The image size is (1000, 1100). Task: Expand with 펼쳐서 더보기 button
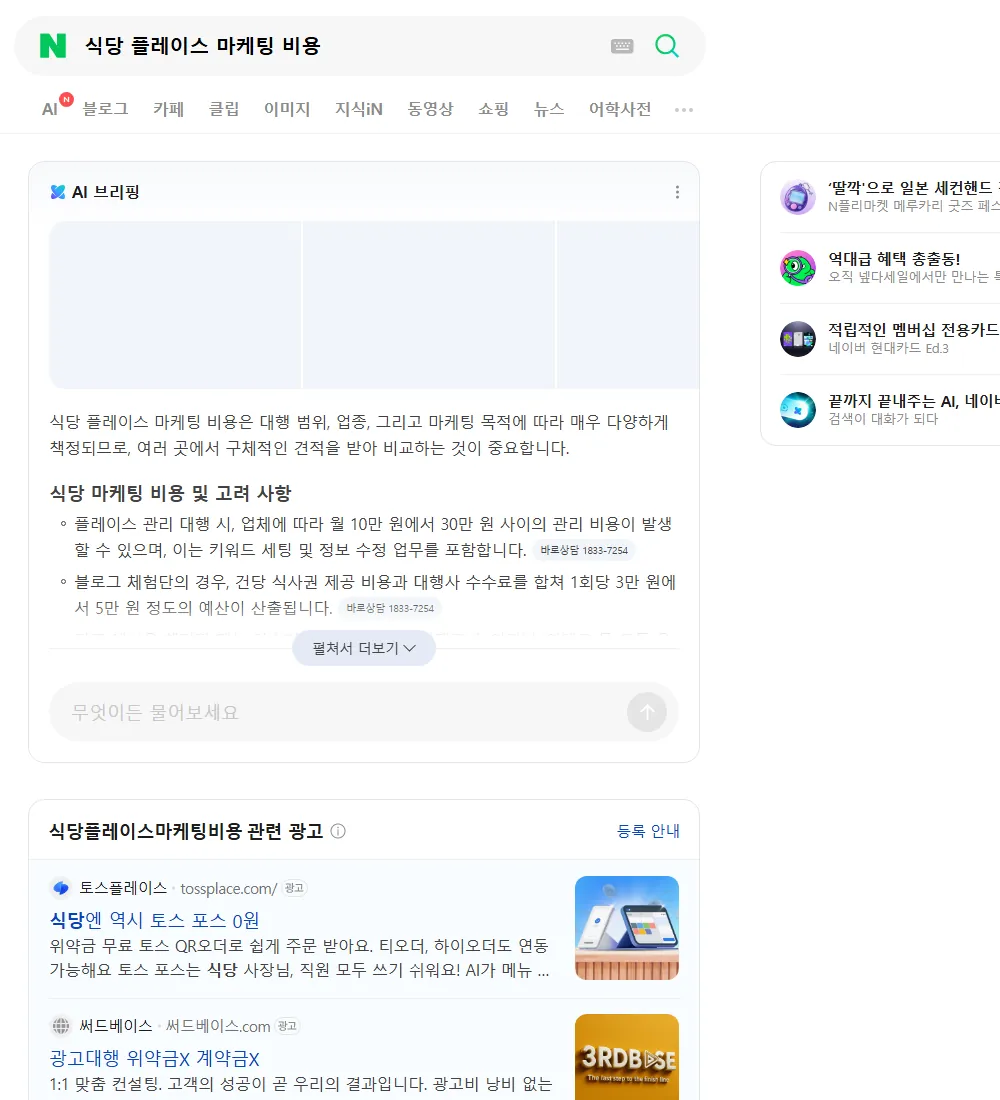364,648
